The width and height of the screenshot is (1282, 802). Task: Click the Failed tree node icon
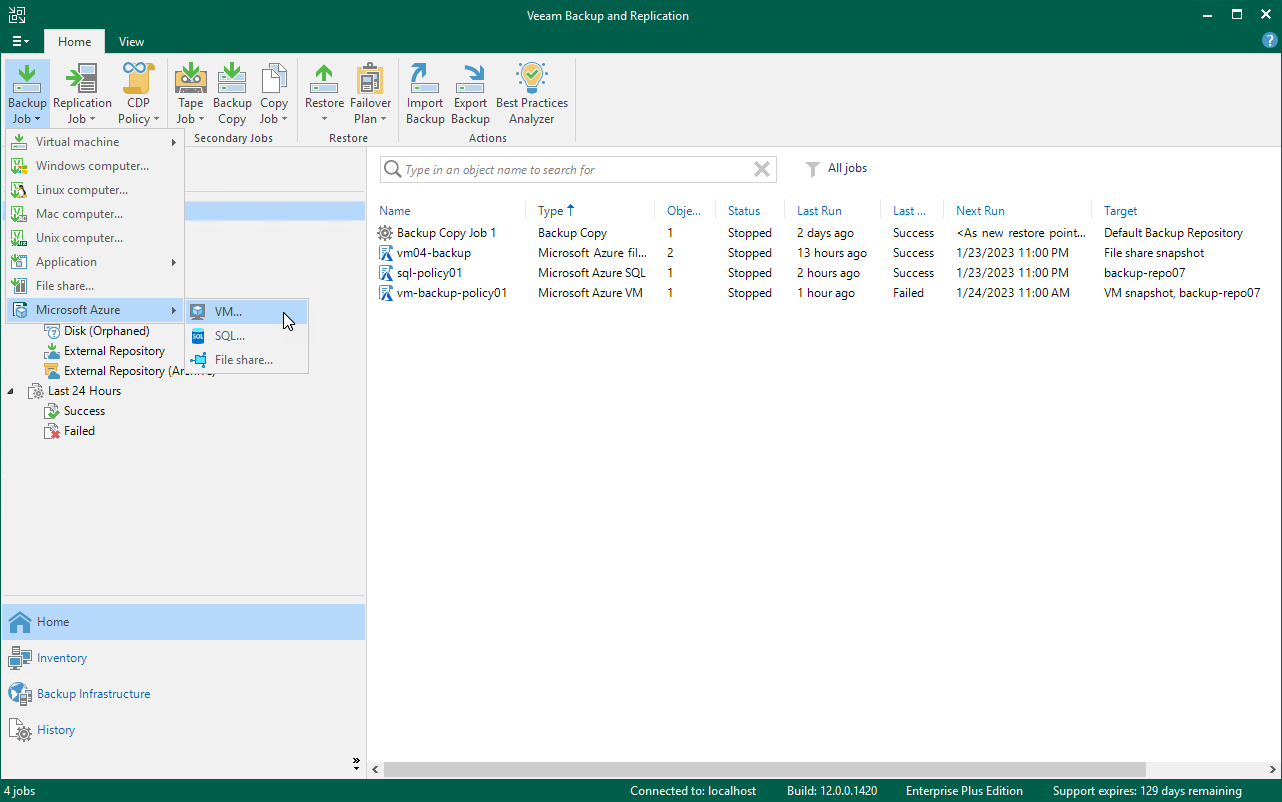[x=52, y=431]
